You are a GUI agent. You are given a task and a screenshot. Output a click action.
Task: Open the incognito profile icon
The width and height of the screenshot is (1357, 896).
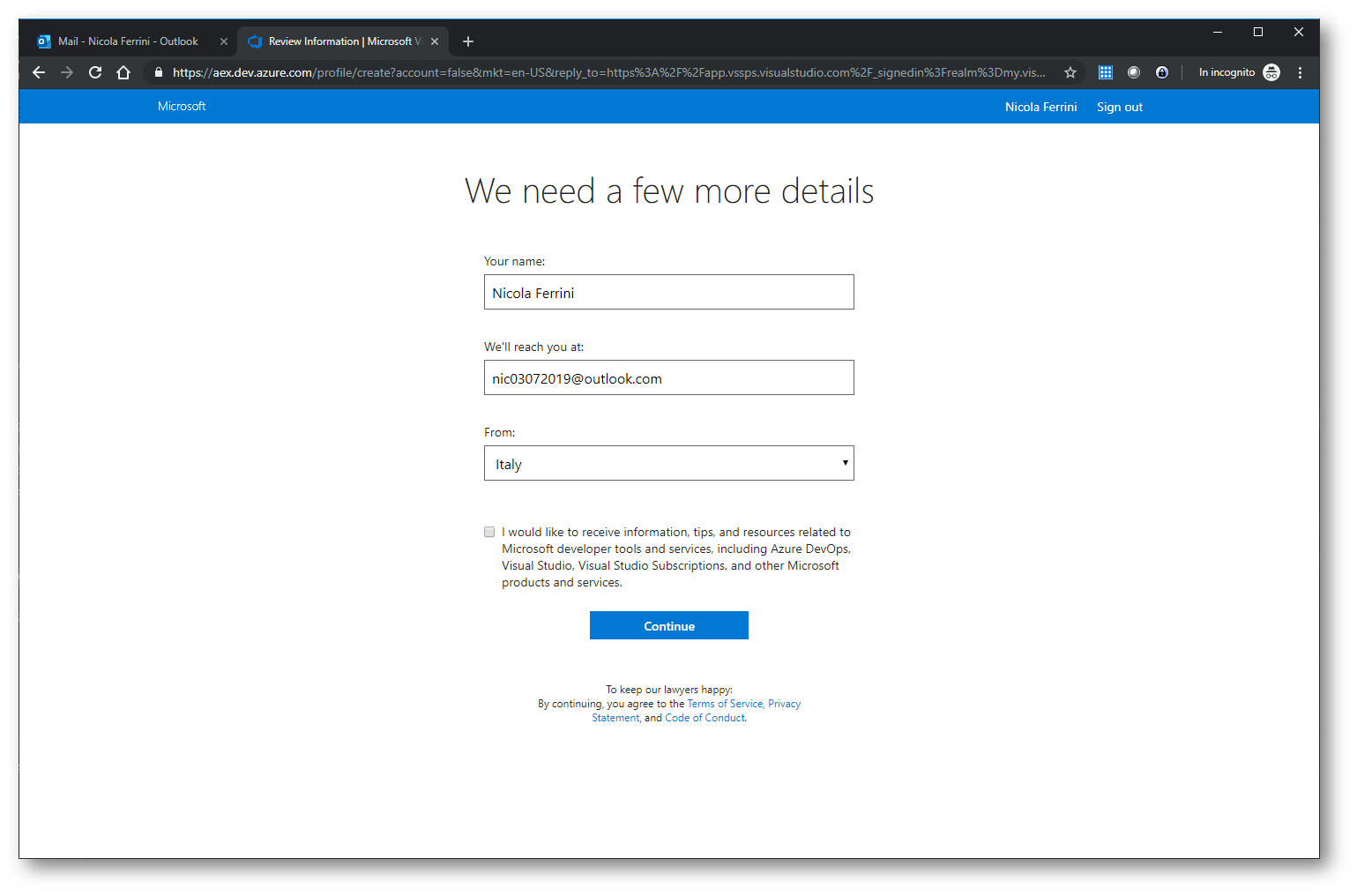1271,72
